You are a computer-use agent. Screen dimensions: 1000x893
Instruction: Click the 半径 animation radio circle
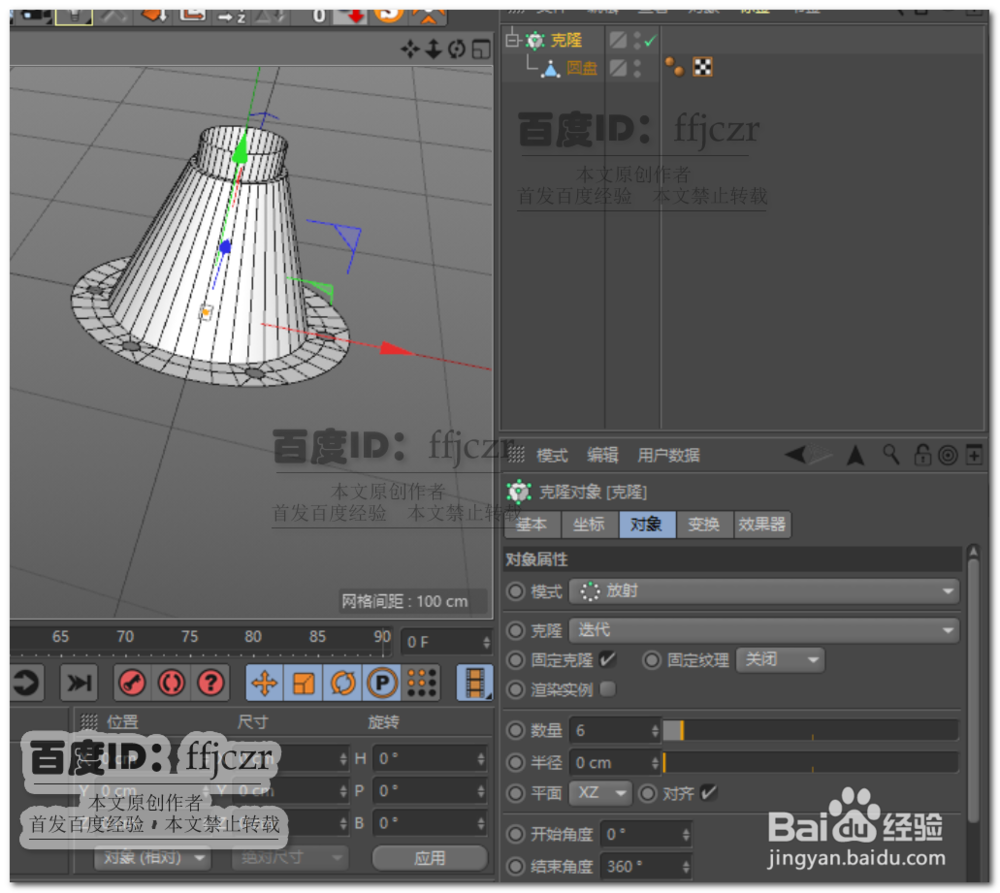click(x=515, y=762)
